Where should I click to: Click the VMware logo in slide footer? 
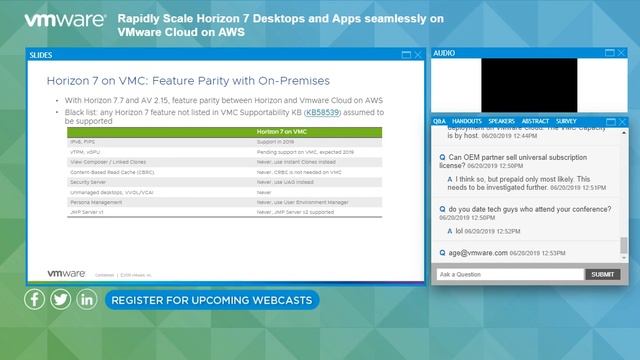(66, 273)
